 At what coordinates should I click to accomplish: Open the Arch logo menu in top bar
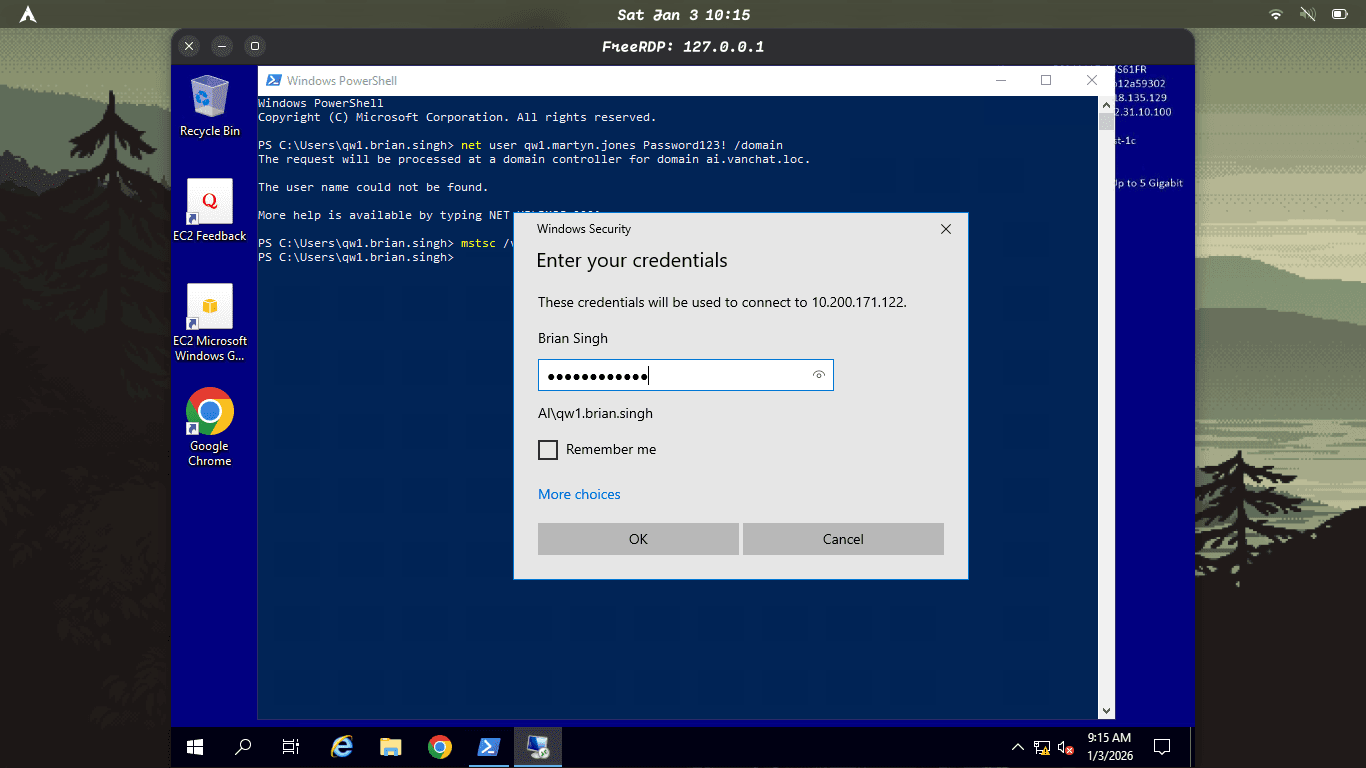(x=28, y=14)
